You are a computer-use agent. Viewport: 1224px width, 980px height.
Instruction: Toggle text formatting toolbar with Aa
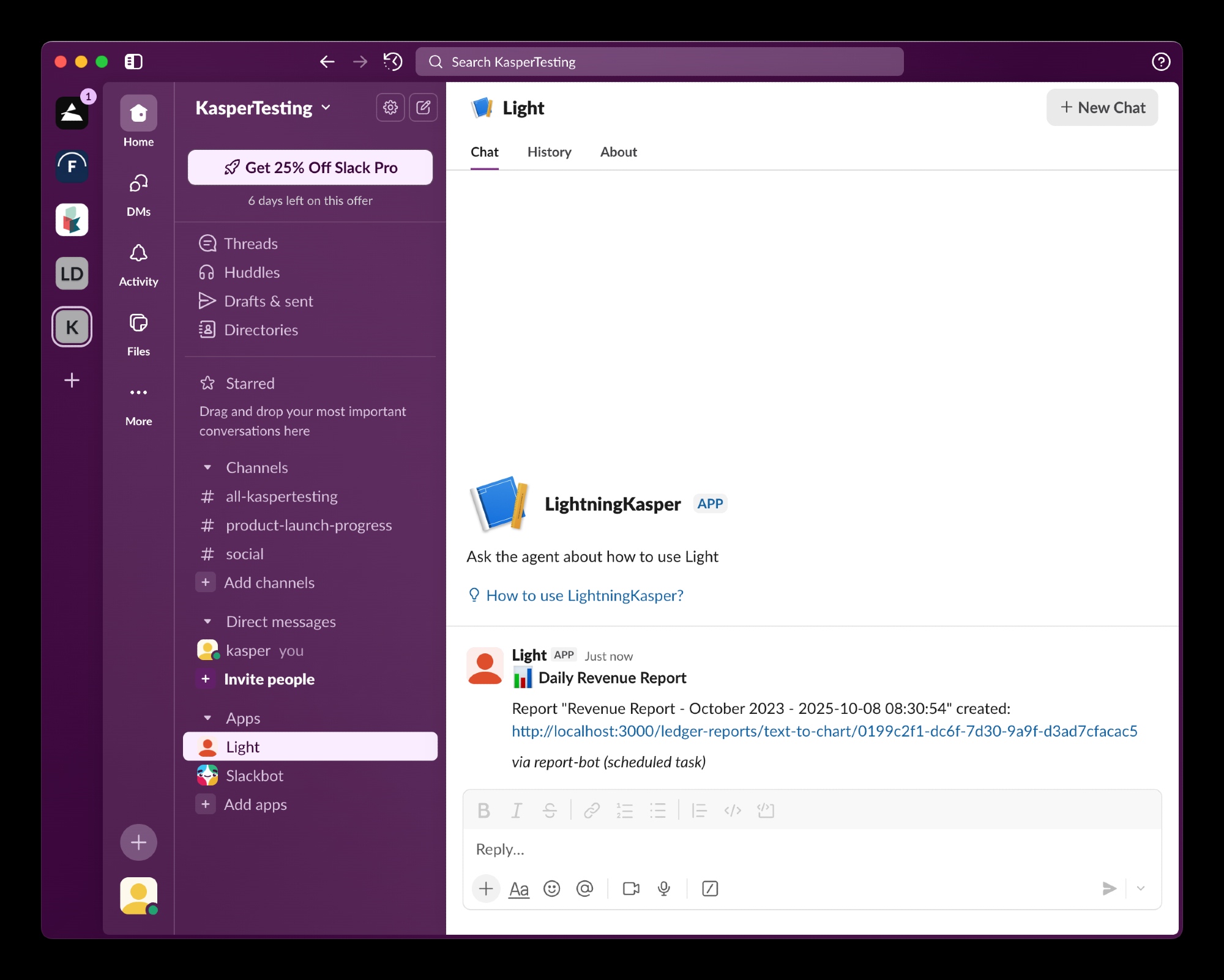[x=519, y=888]
